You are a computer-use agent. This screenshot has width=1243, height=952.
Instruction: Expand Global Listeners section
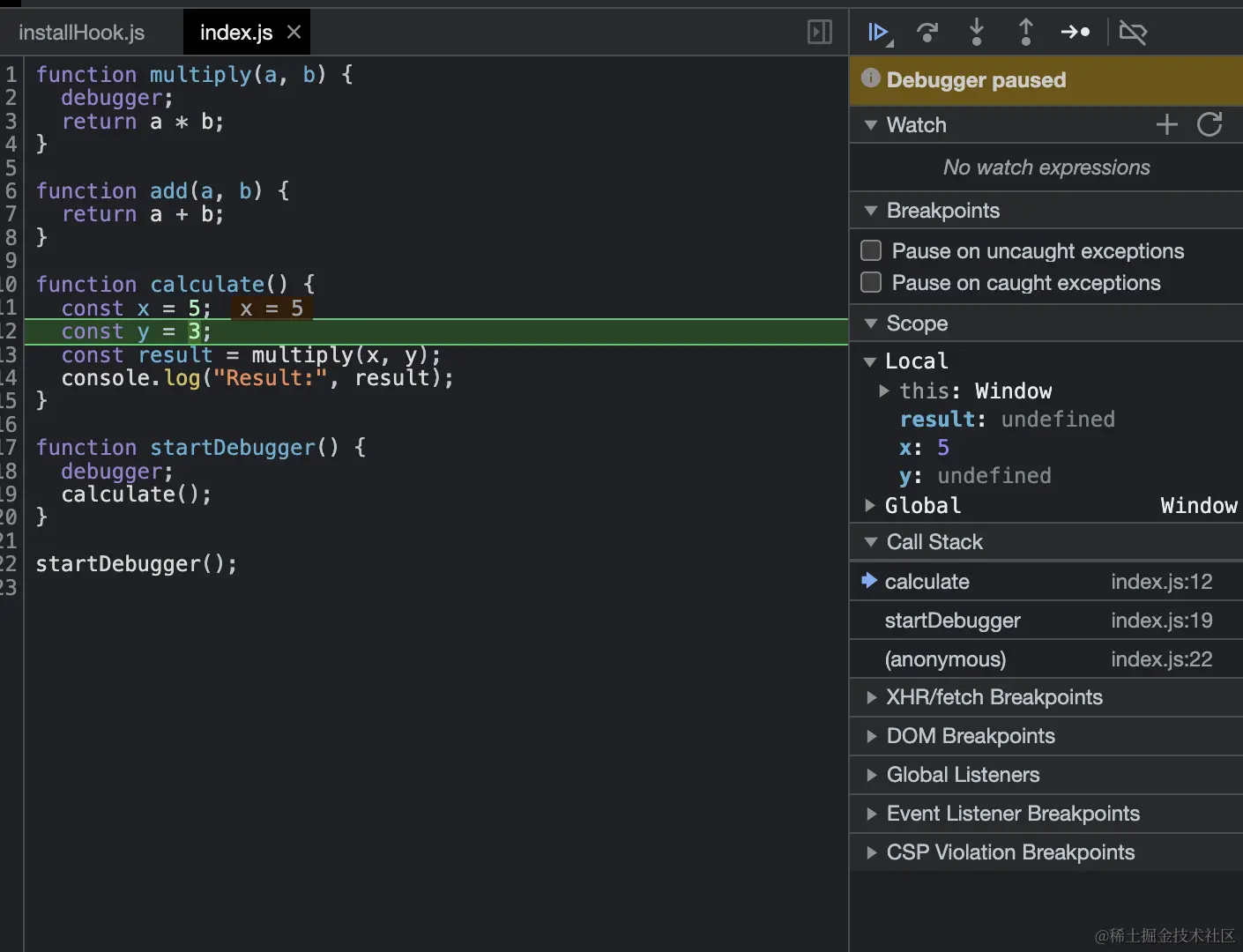tap(871, 775)
